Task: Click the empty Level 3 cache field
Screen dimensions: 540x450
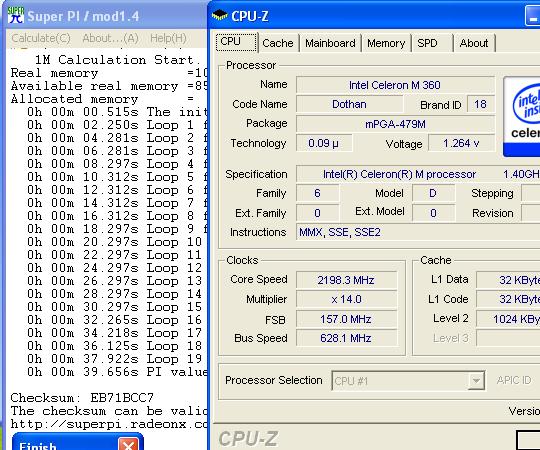Action: pos(508,338)
